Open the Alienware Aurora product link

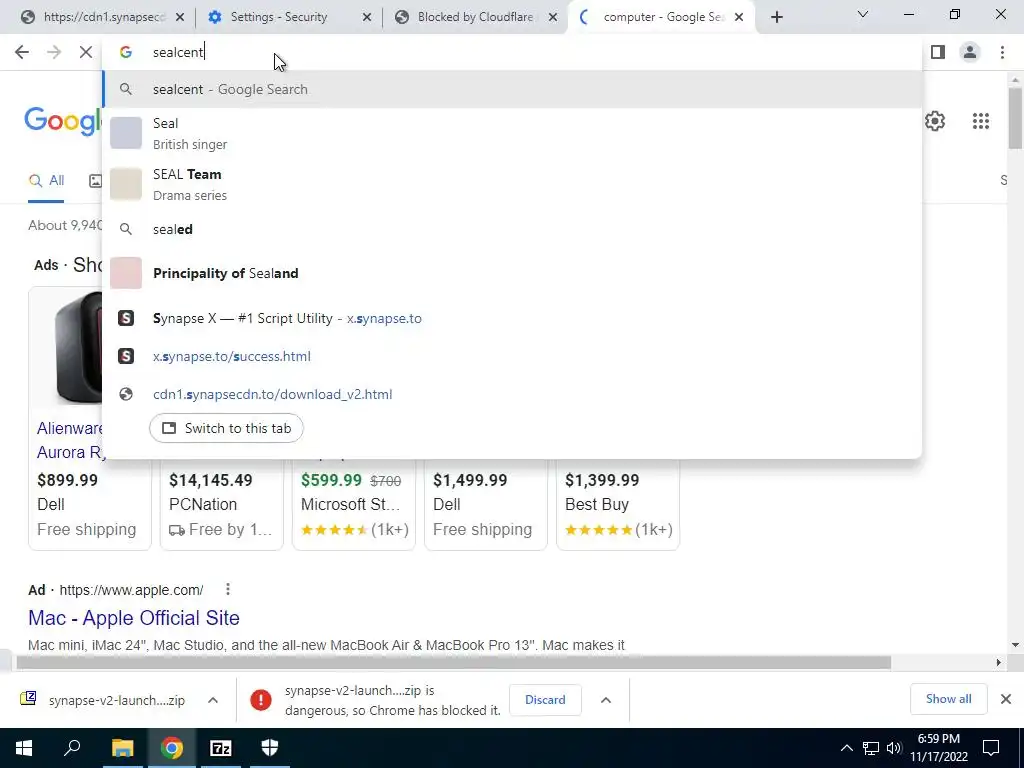click(70, 440)
